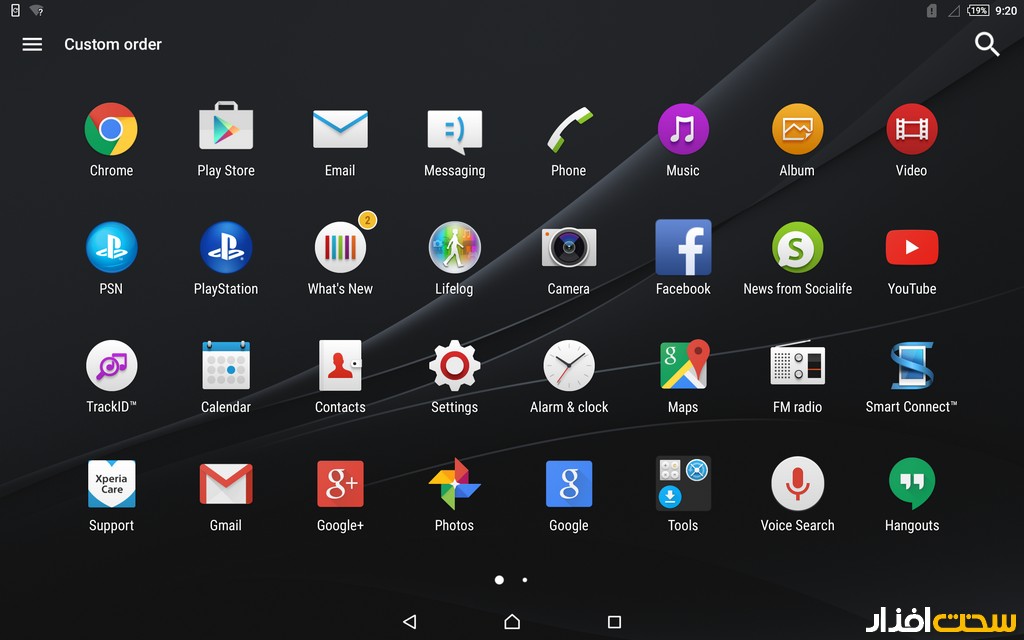This screenshot has width=1024, height=640.
Task: Select the first app drawer page dot
Action: pyautogui.click(x=500, y=580)
